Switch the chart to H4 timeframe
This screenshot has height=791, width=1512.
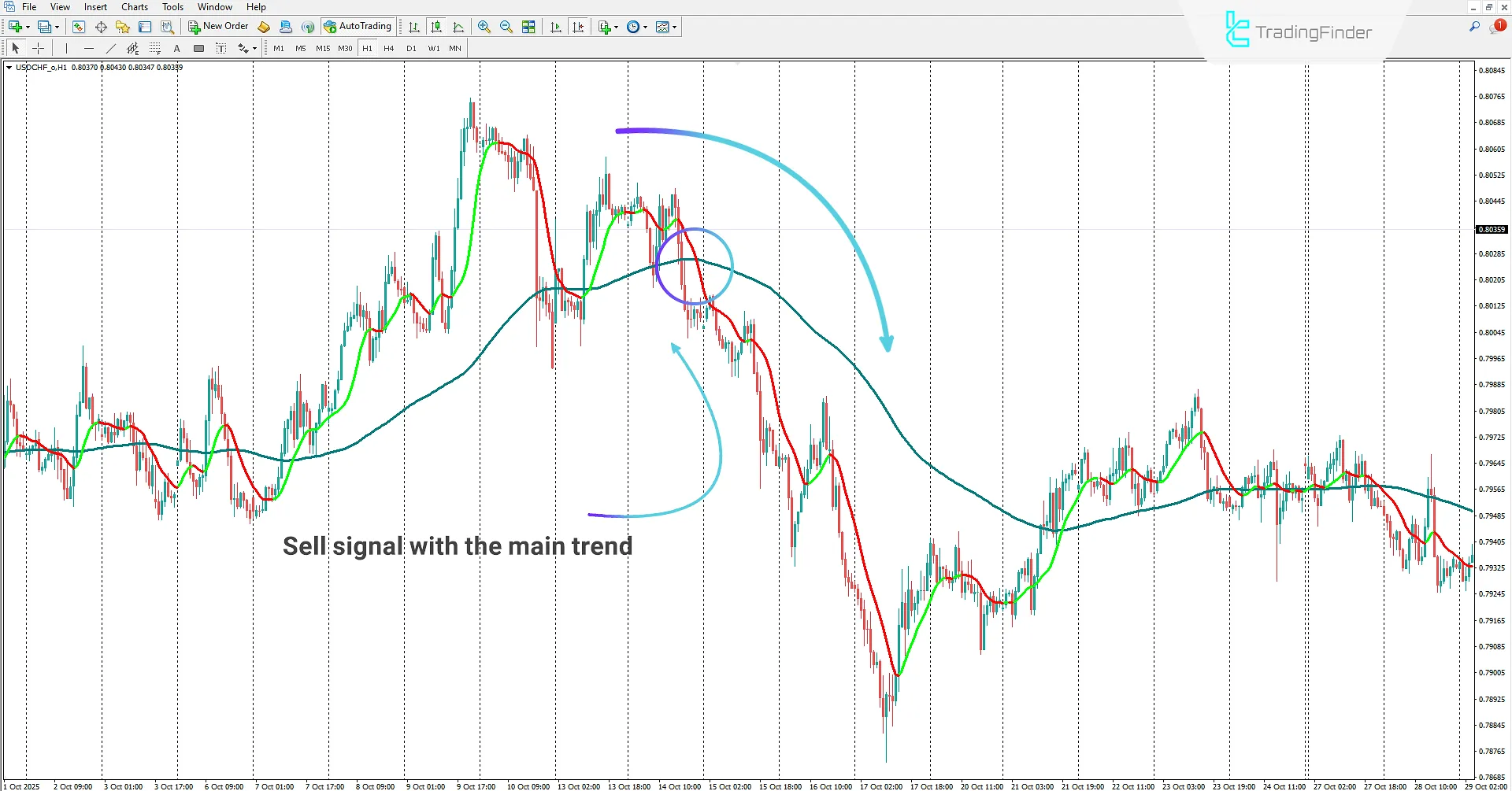point(388,48)
